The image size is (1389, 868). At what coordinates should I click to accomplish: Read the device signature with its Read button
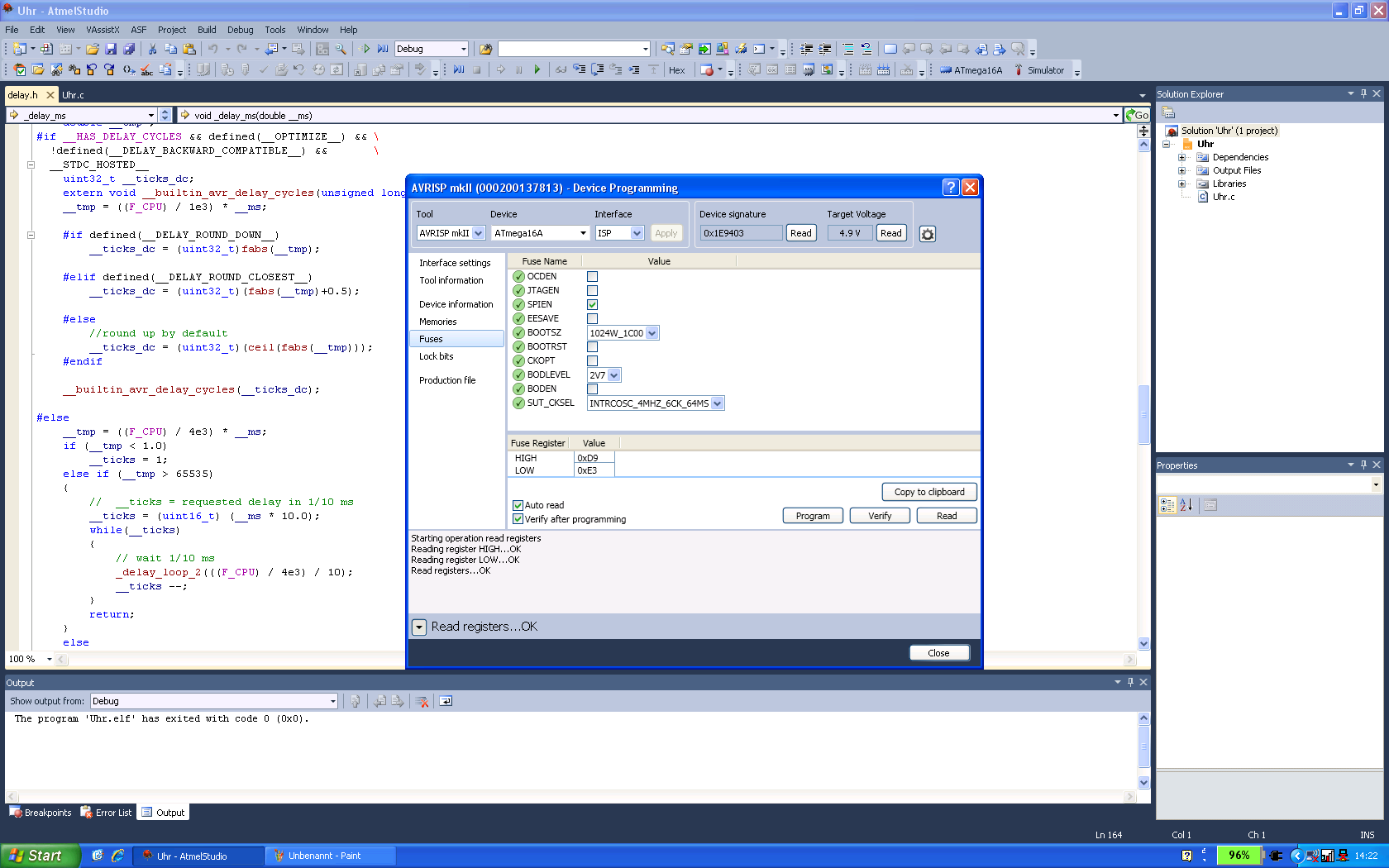801,233
